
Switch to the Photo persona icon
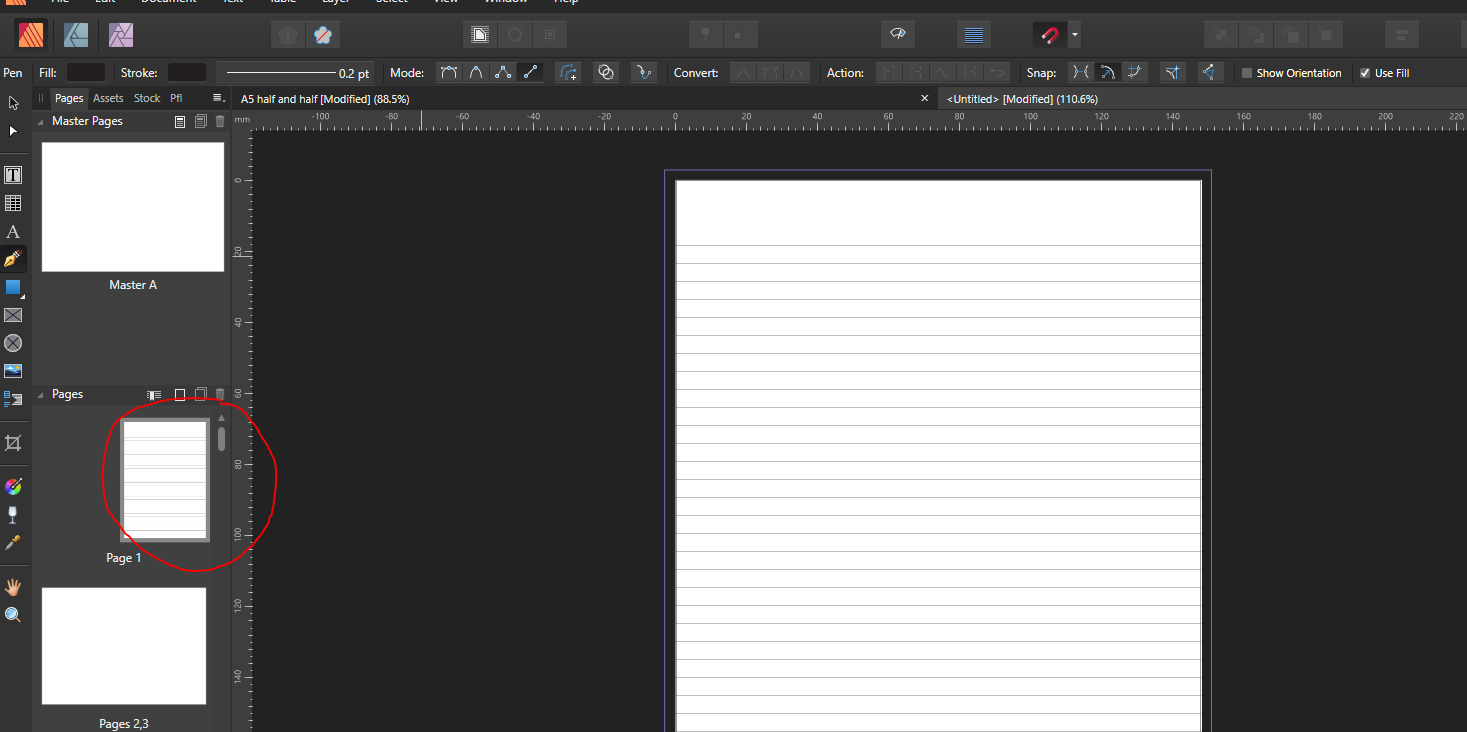(121, 35)
